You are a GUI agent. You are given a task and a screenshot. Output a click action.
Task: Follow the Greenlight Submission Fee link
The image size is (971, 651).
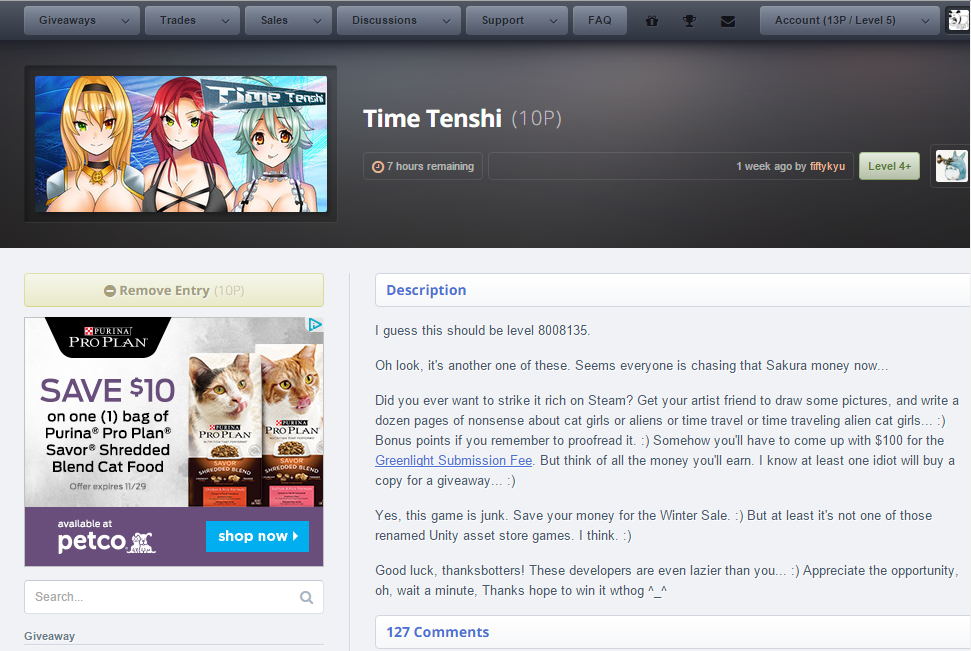coord(453,460)
